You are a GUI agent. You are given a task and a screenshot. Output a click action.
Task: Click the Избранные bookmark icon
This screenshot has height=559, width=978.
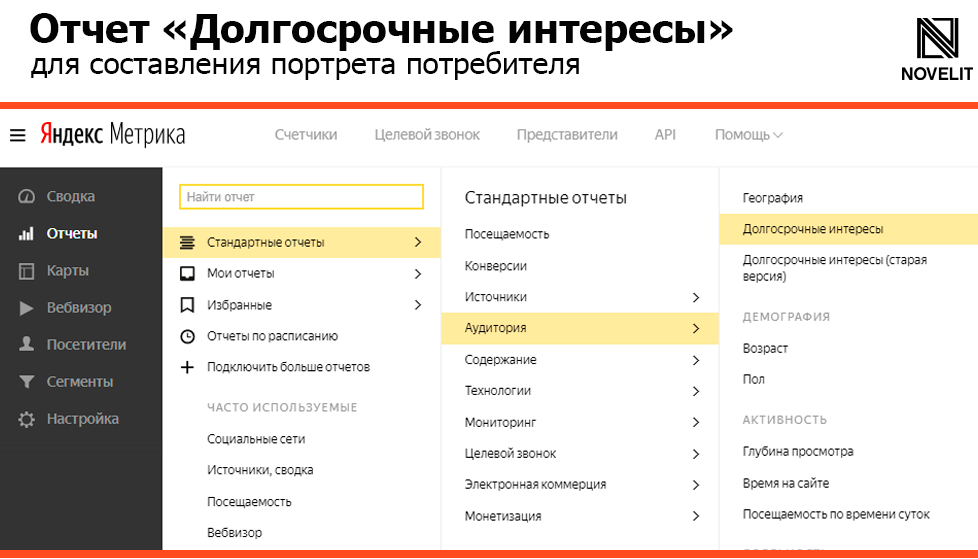(187, 304)
